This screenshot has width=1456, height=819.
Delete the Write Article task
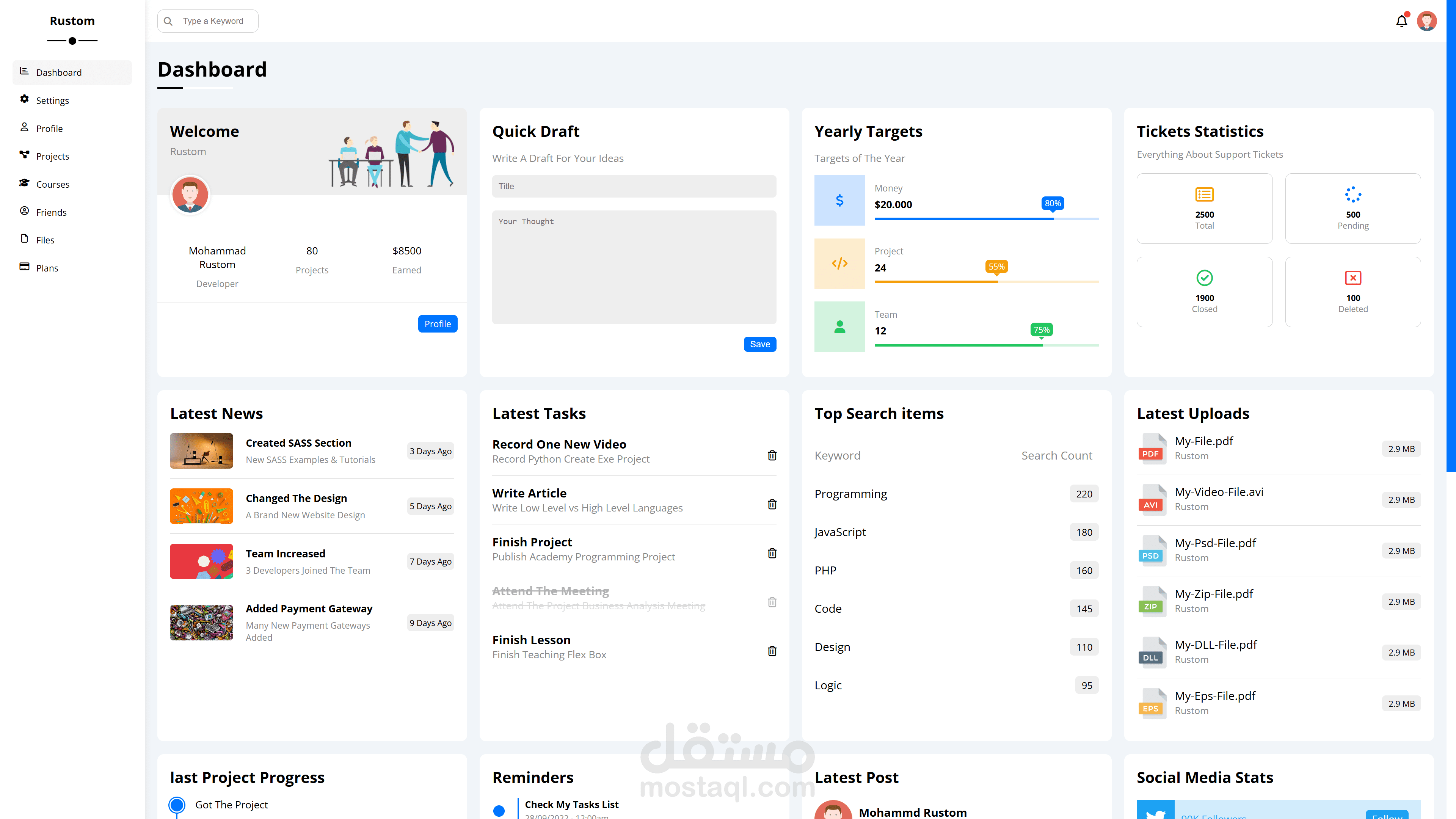[772, 504]
